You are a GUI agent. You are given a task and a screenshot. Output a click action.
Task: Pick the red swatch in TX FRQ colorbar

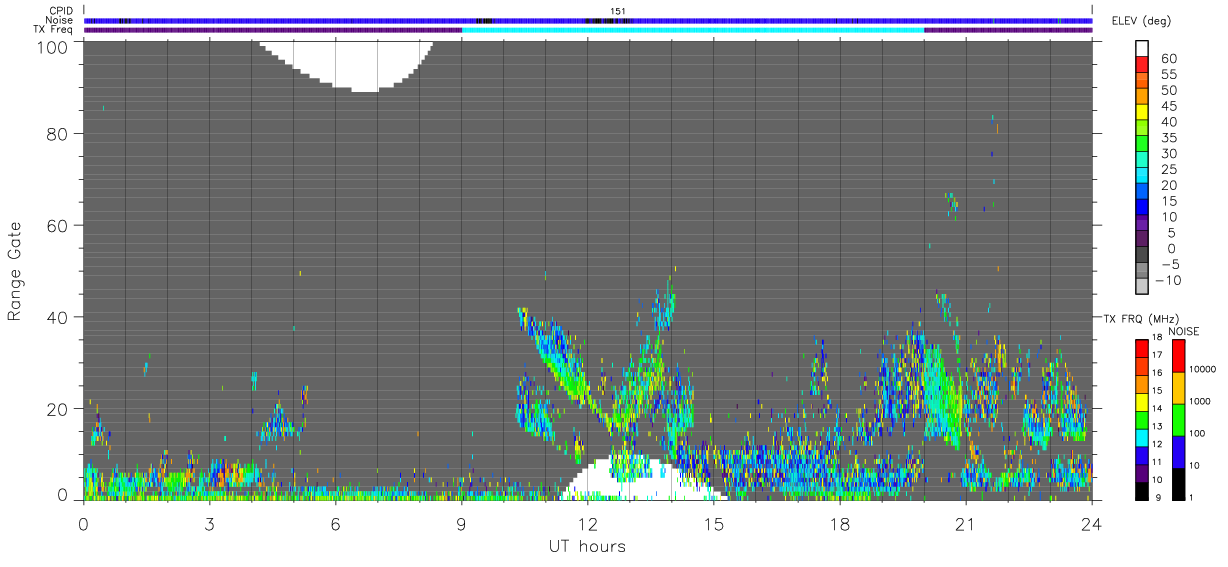tap(1143, 348)
